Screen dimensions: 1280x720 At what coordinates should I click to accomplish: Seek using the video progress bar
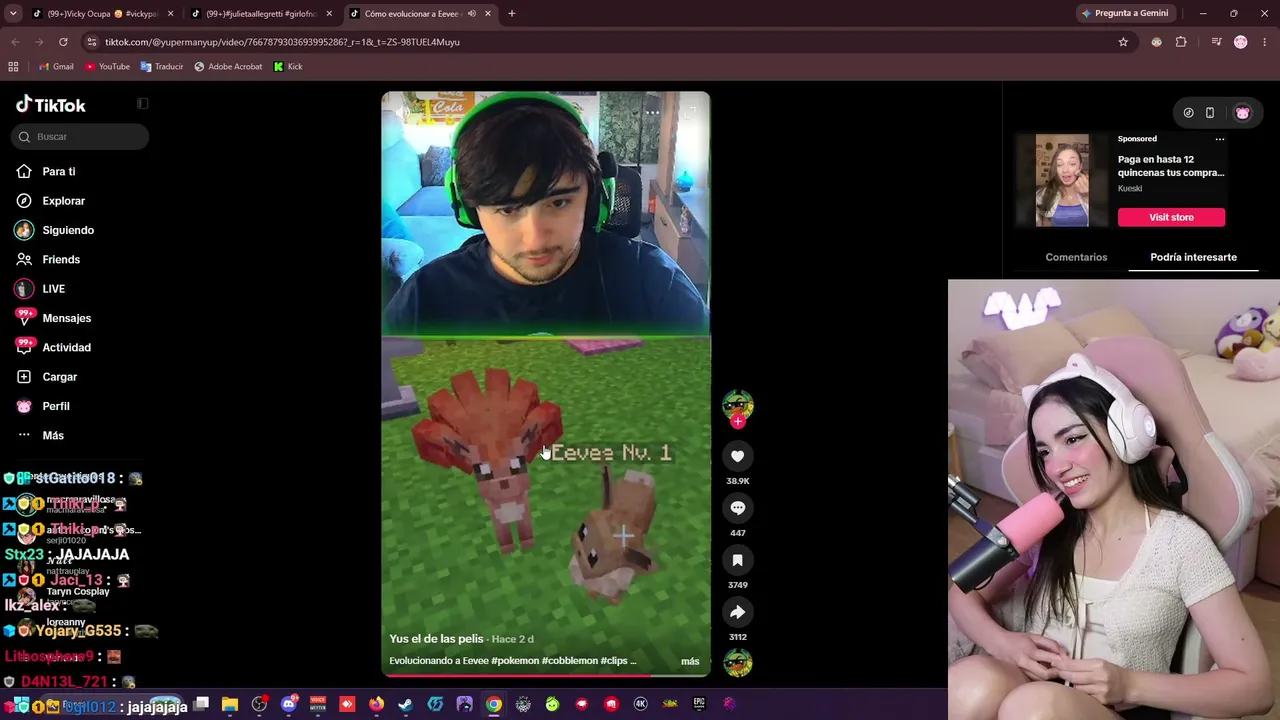(546, 675)
